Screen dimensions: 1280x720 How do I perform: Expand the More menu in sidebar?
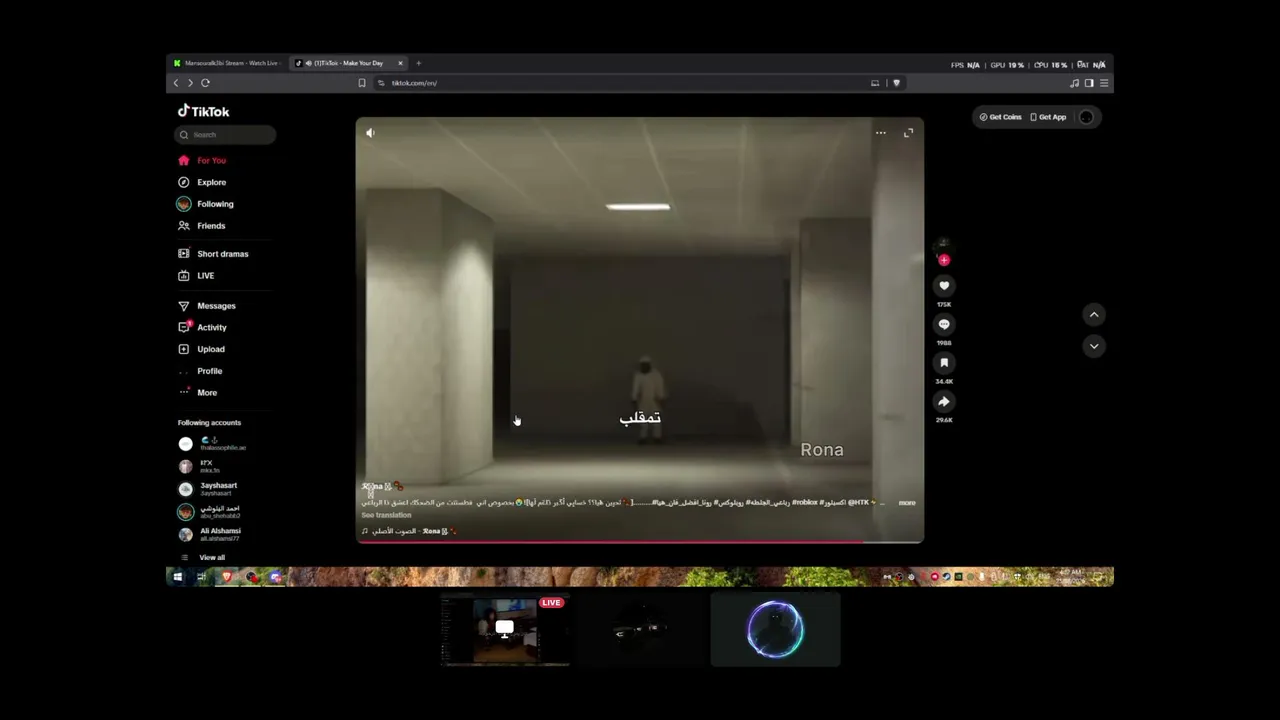[x=198, y=393]
